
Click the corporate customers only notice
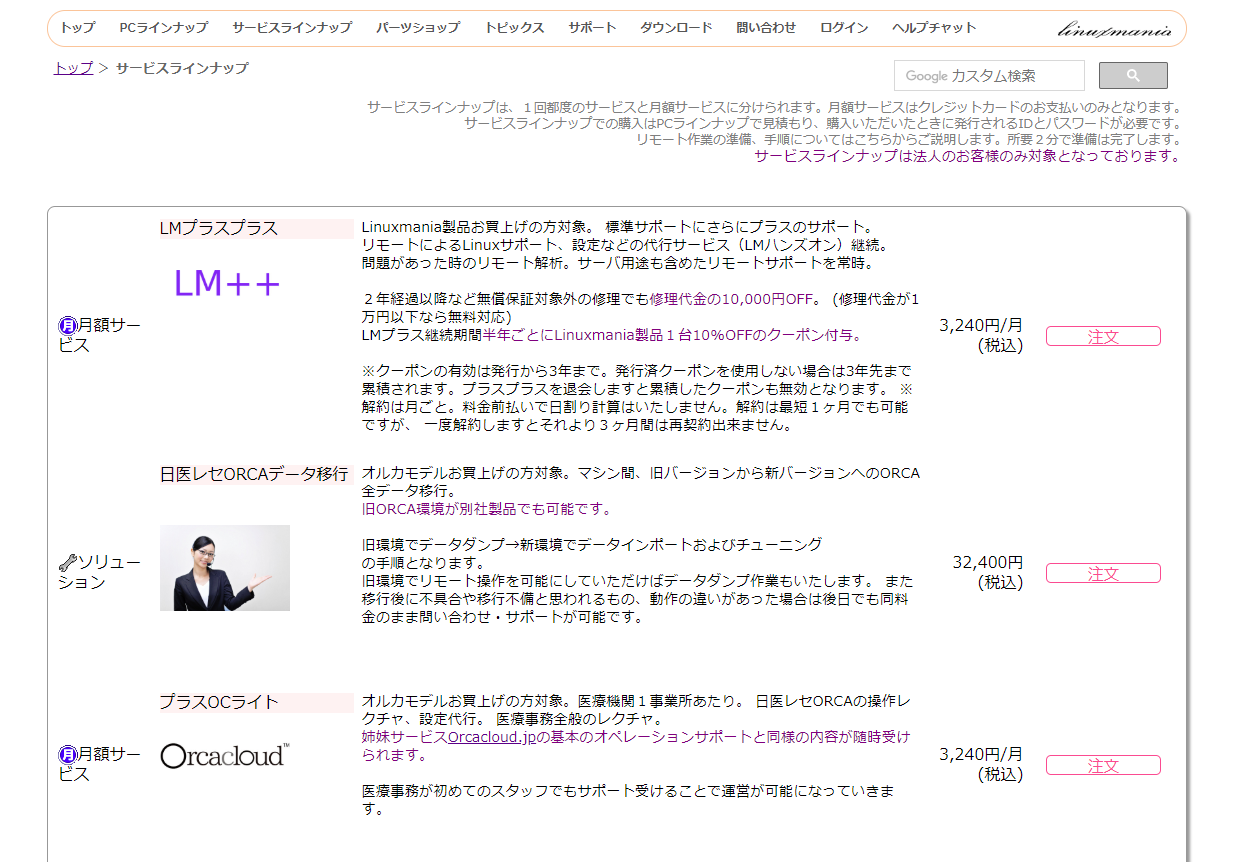(967, 156)
